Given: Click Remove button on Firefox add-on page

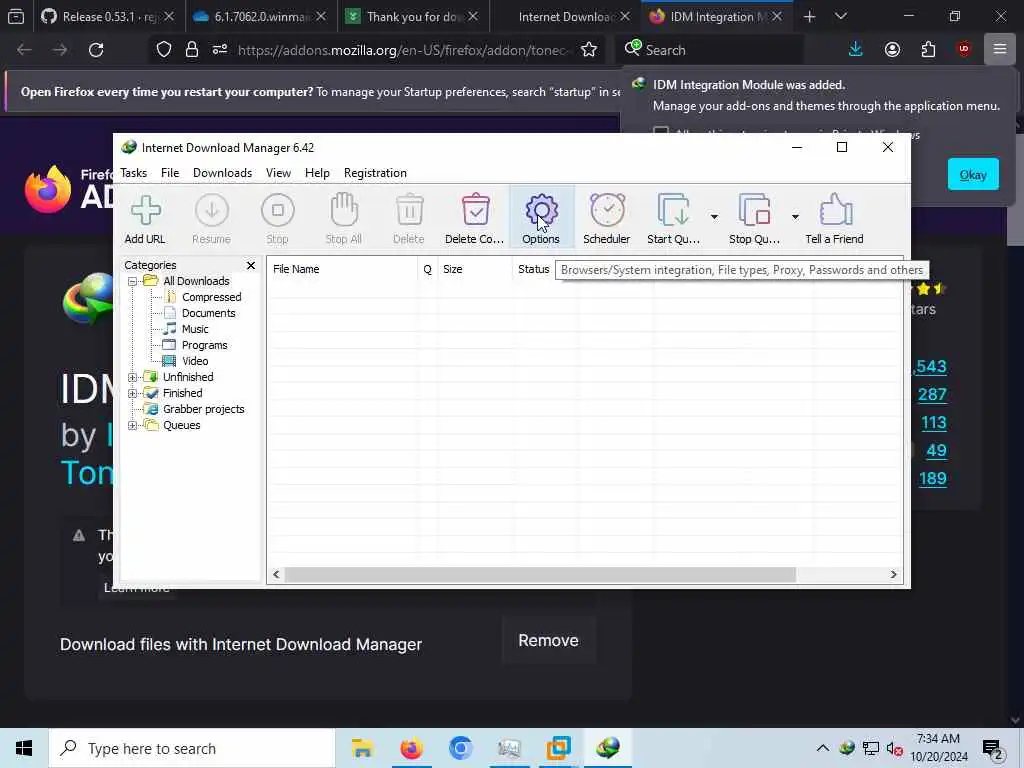Looking at the screenshot, I should [548, 641].
